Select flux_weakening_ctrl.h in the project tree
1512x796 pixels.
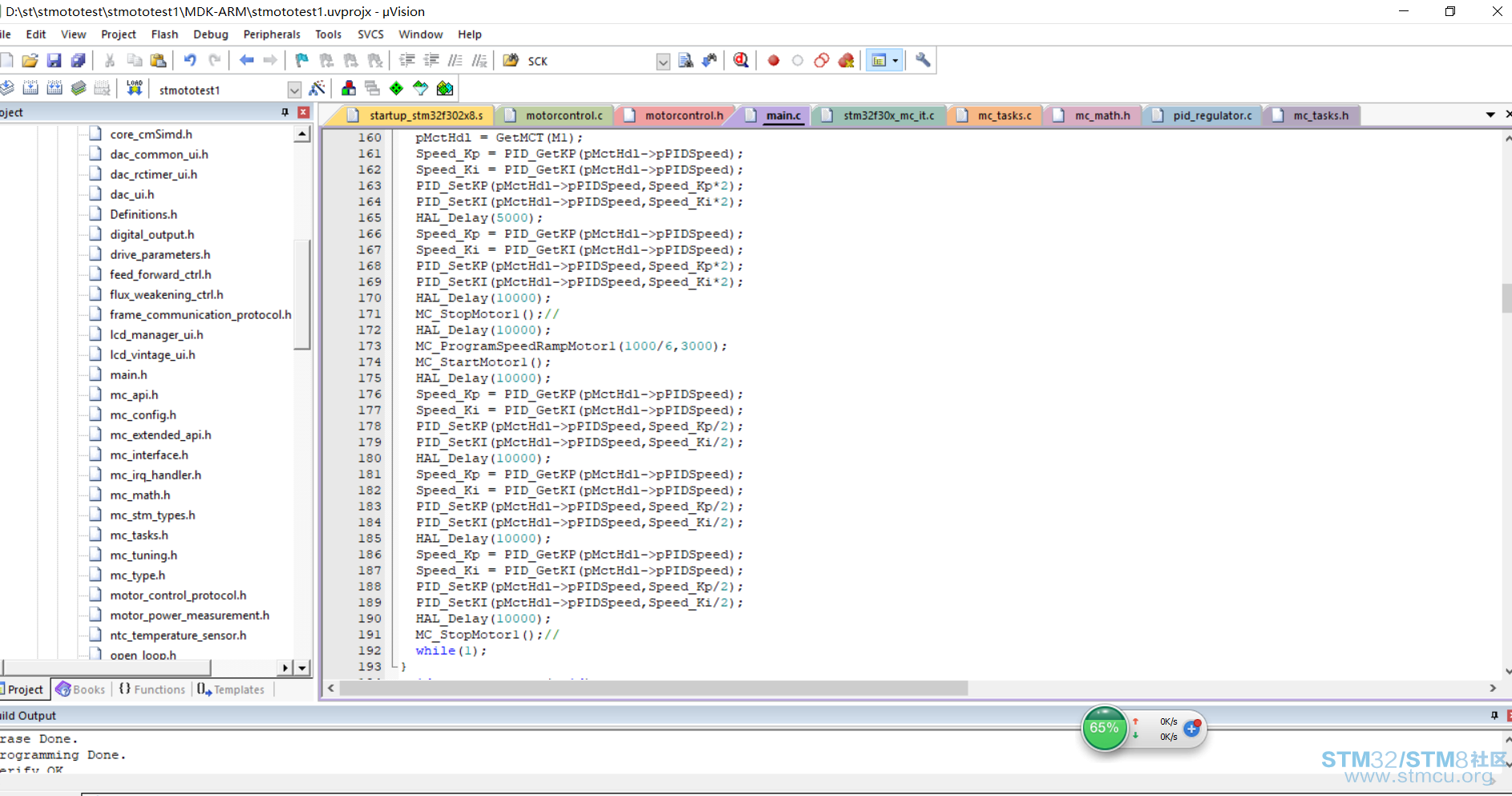(167, 294)
